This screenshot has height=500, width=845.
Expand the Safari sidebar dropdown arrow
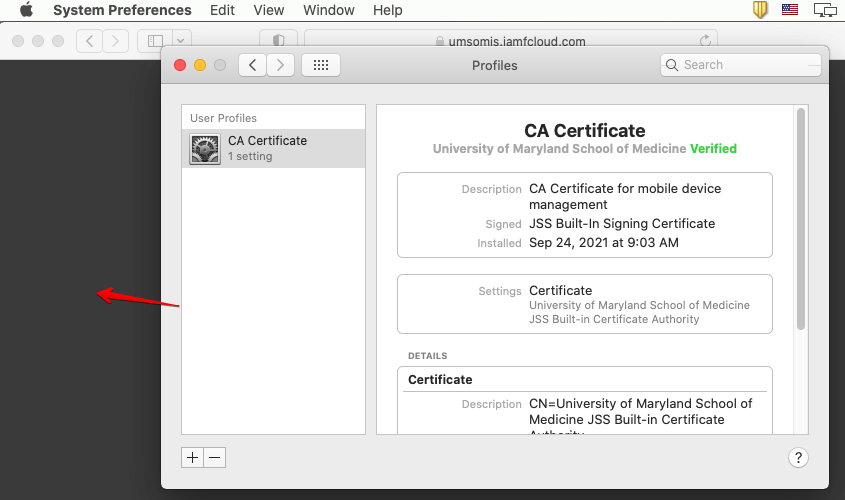coord(181,41)
